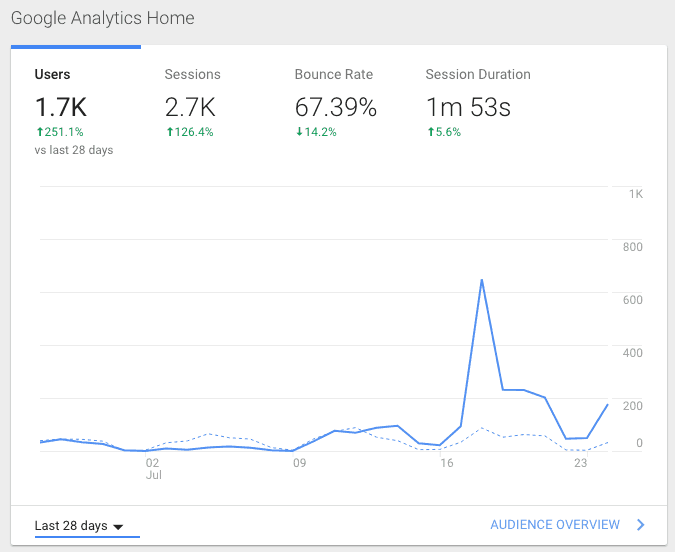Click the 02 Jul date axis label
Screen dimensions: 675x552
coord(153,469)
